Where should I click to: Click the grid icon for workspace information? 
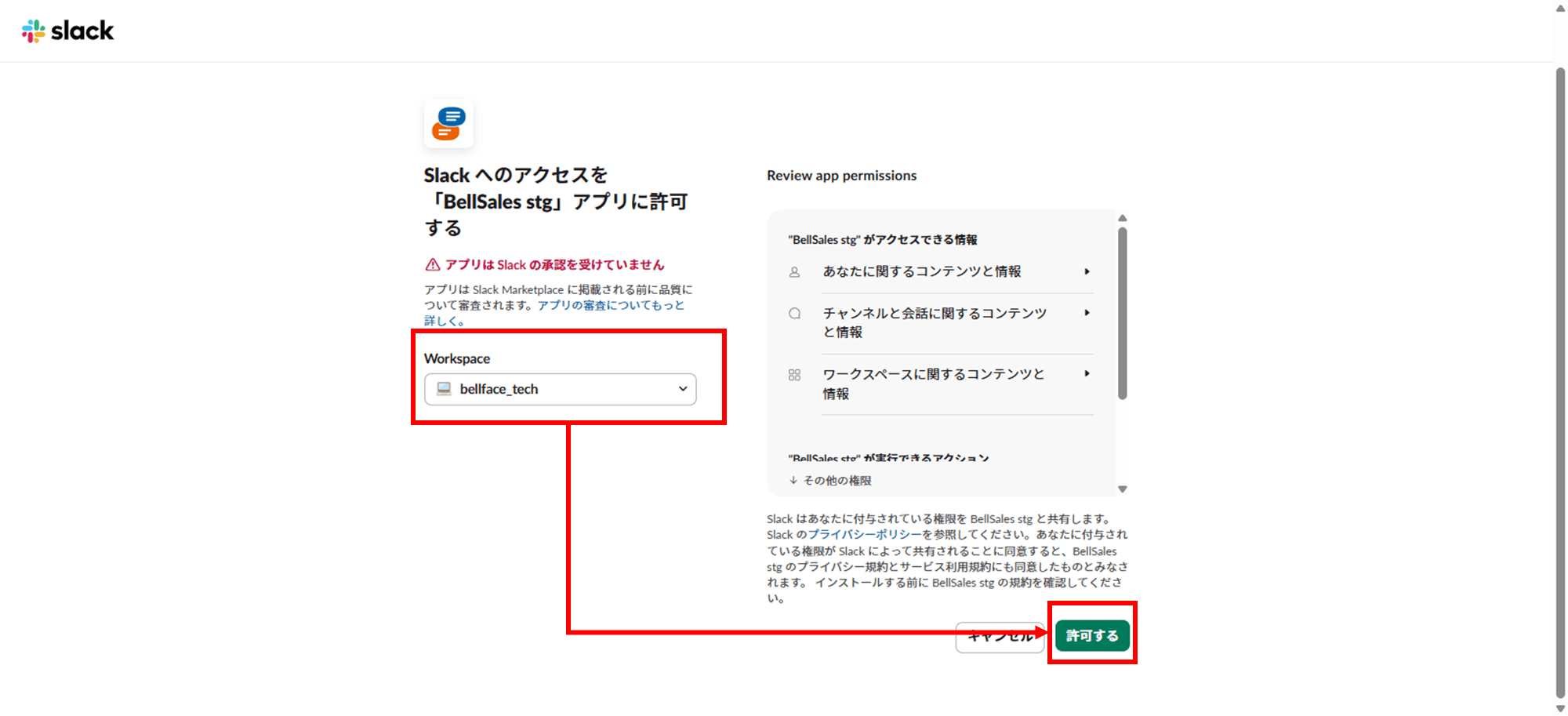pos(794,375)
